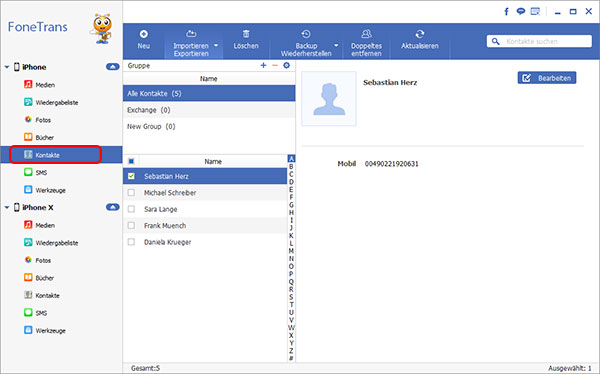Viewport: 600px width, 374px height.
Task: Jump to letter S in alphabet index
Action: click(x=291, y=297)
